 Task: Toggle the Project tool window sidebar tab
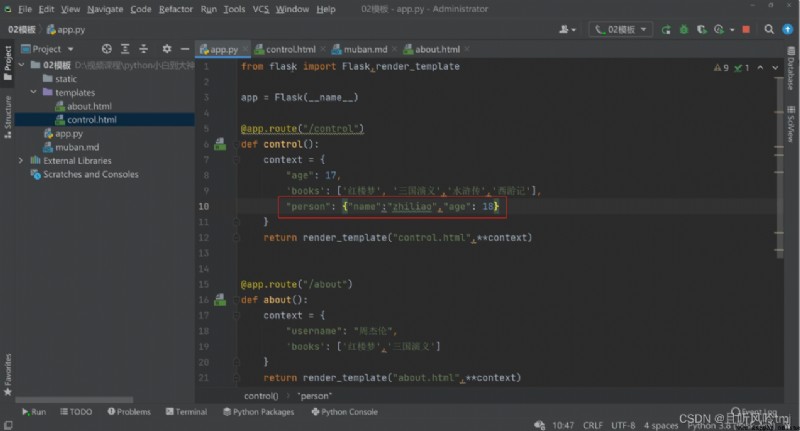click(8, 63)
